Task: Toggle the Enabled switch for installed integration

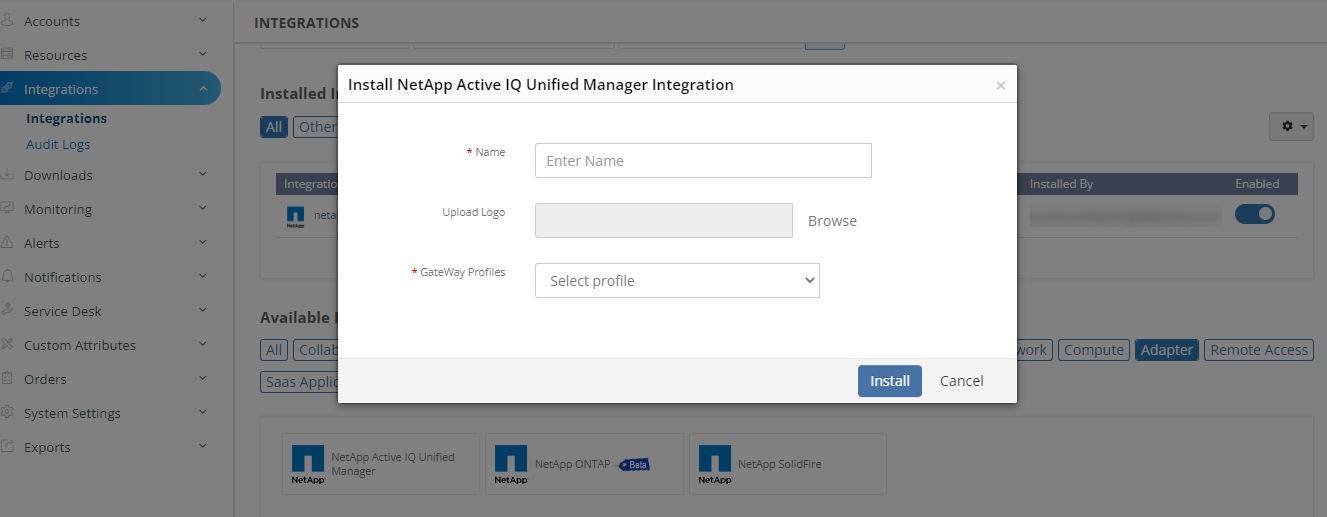Action: click(x=1255, y=214)
